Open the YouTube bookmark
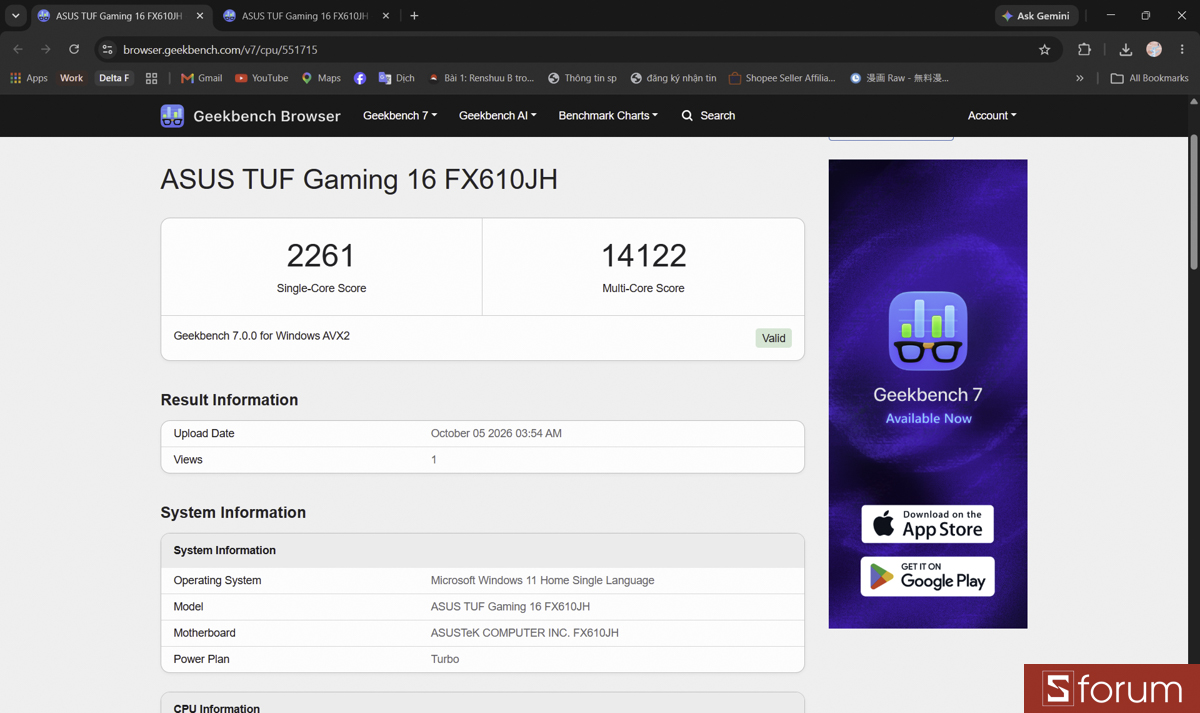The width and height of the screenshot is (1200, 713). [261, 78]
